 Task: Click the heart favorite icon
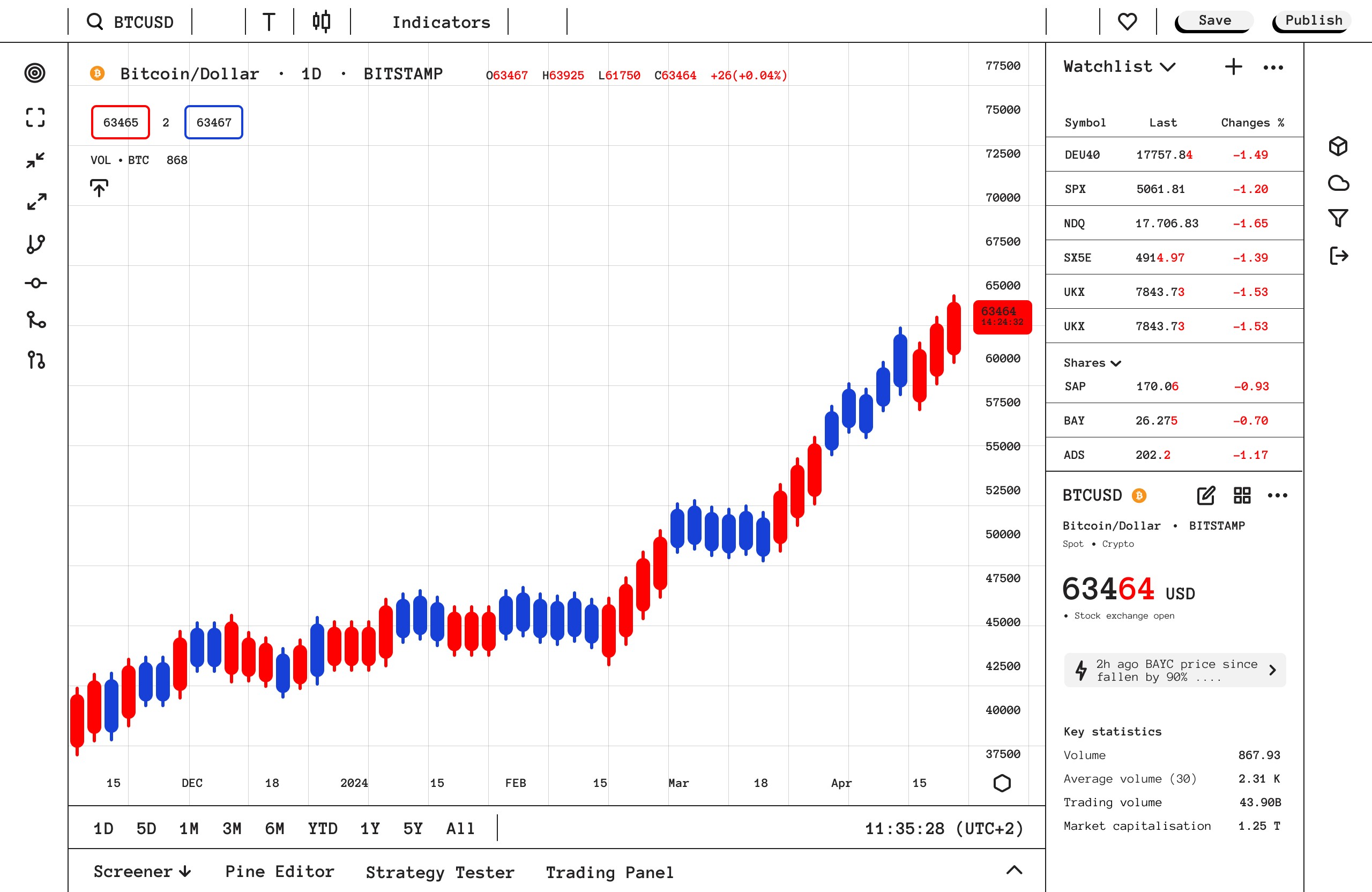(1127, 22)
